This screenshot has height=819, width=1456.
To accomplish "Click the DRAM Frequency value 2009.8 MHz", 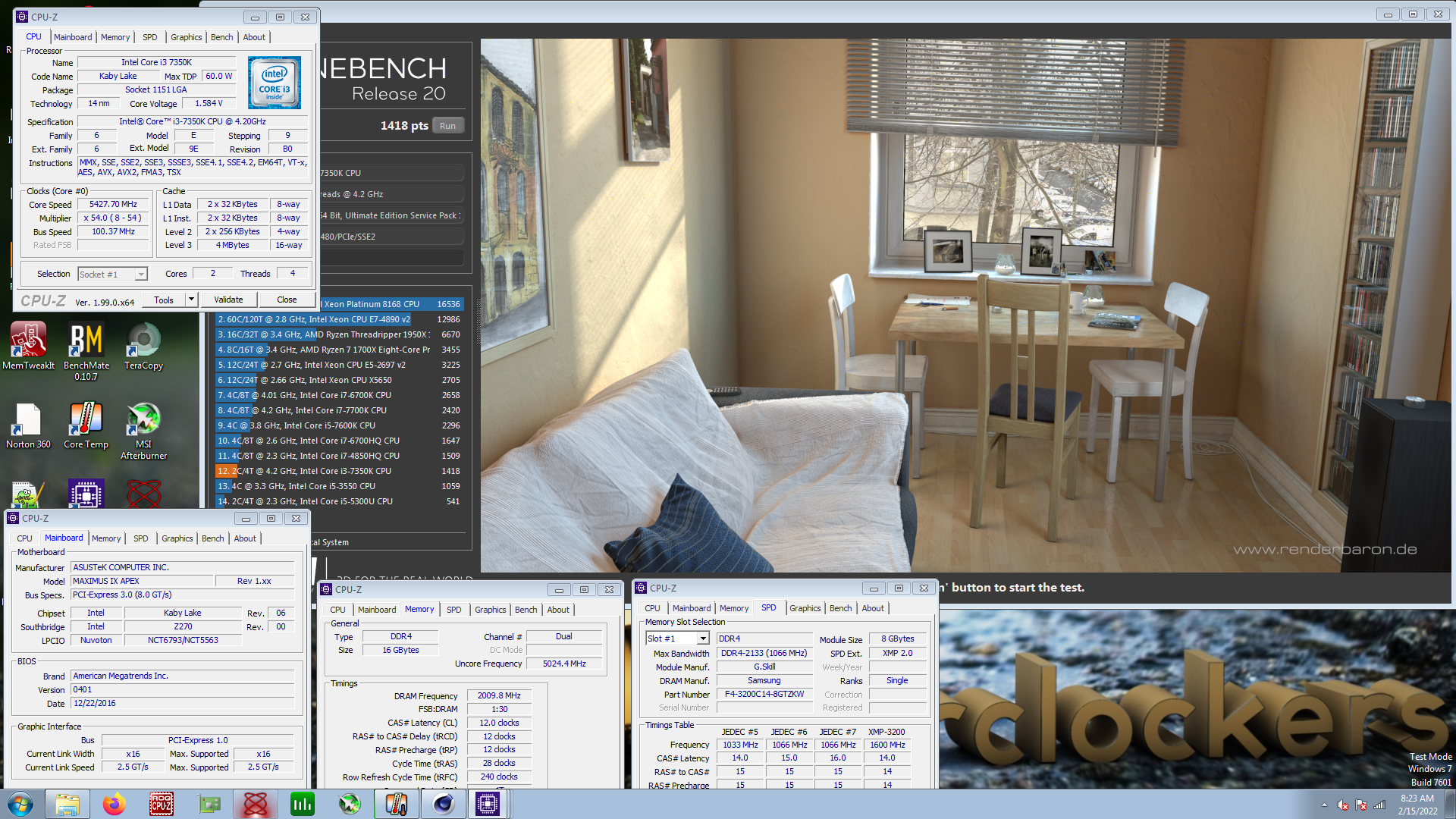I will [499, 695].
